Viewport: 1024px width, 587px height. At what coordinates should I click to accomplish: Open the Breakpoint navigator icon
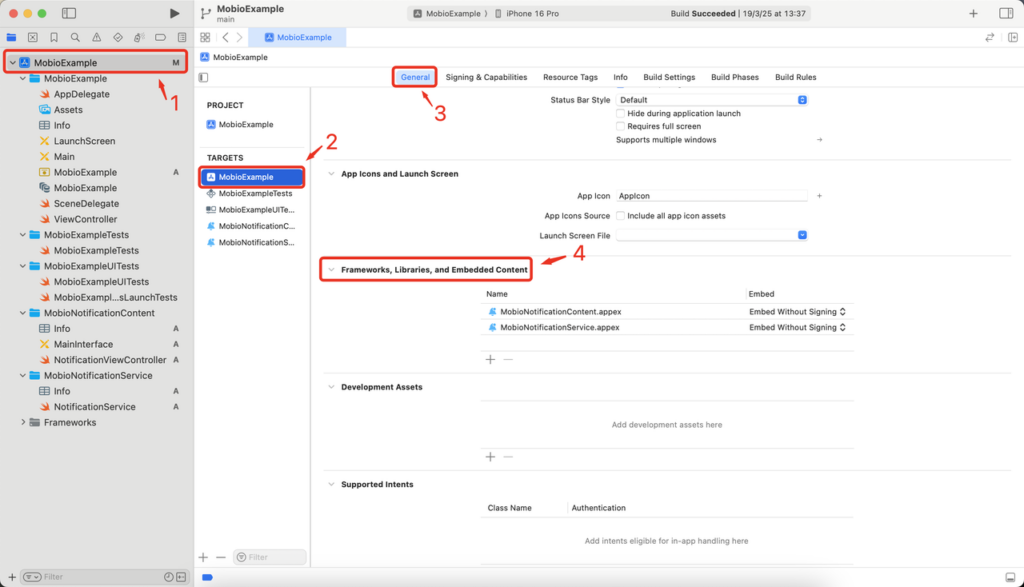coord(160,37)
